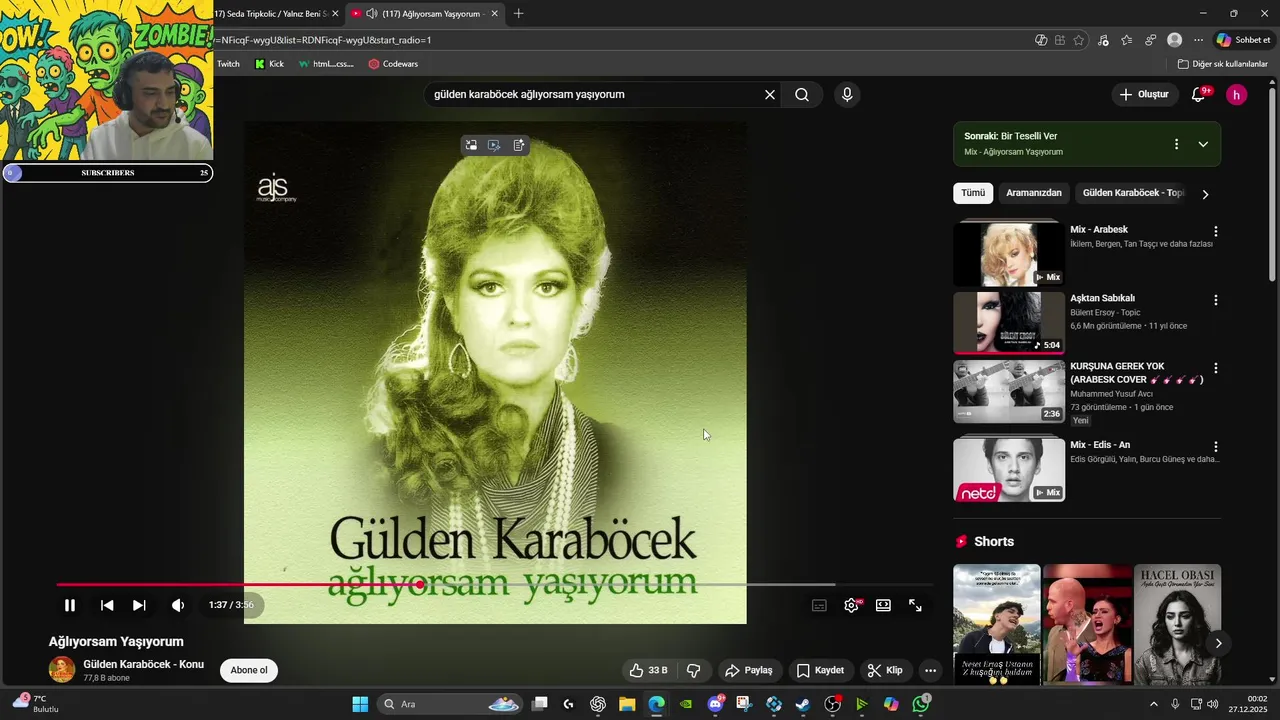Viewport: 1280px width, 720px height.
Task: Save video using Kaydet button
Action: coord(820,670)
